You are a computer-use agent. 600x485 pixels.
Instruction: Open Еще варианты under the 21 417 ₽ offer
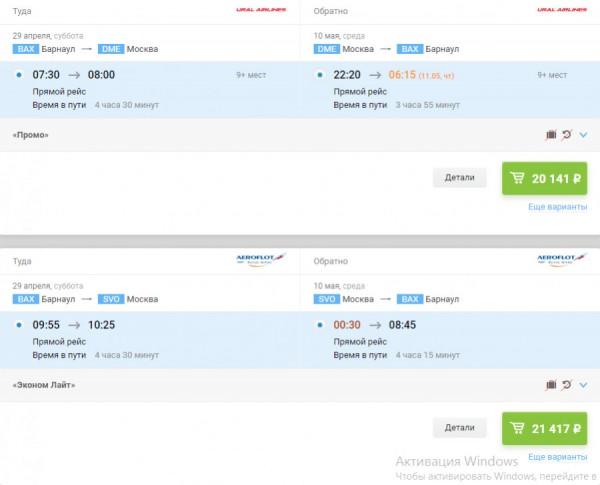[558, 457]
